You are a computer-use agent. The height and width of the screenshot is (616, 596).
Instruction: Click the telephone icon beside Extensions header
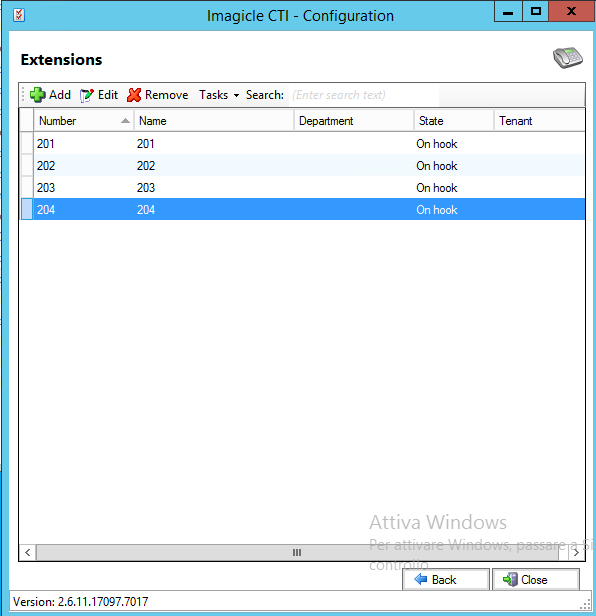click(568, 58)
